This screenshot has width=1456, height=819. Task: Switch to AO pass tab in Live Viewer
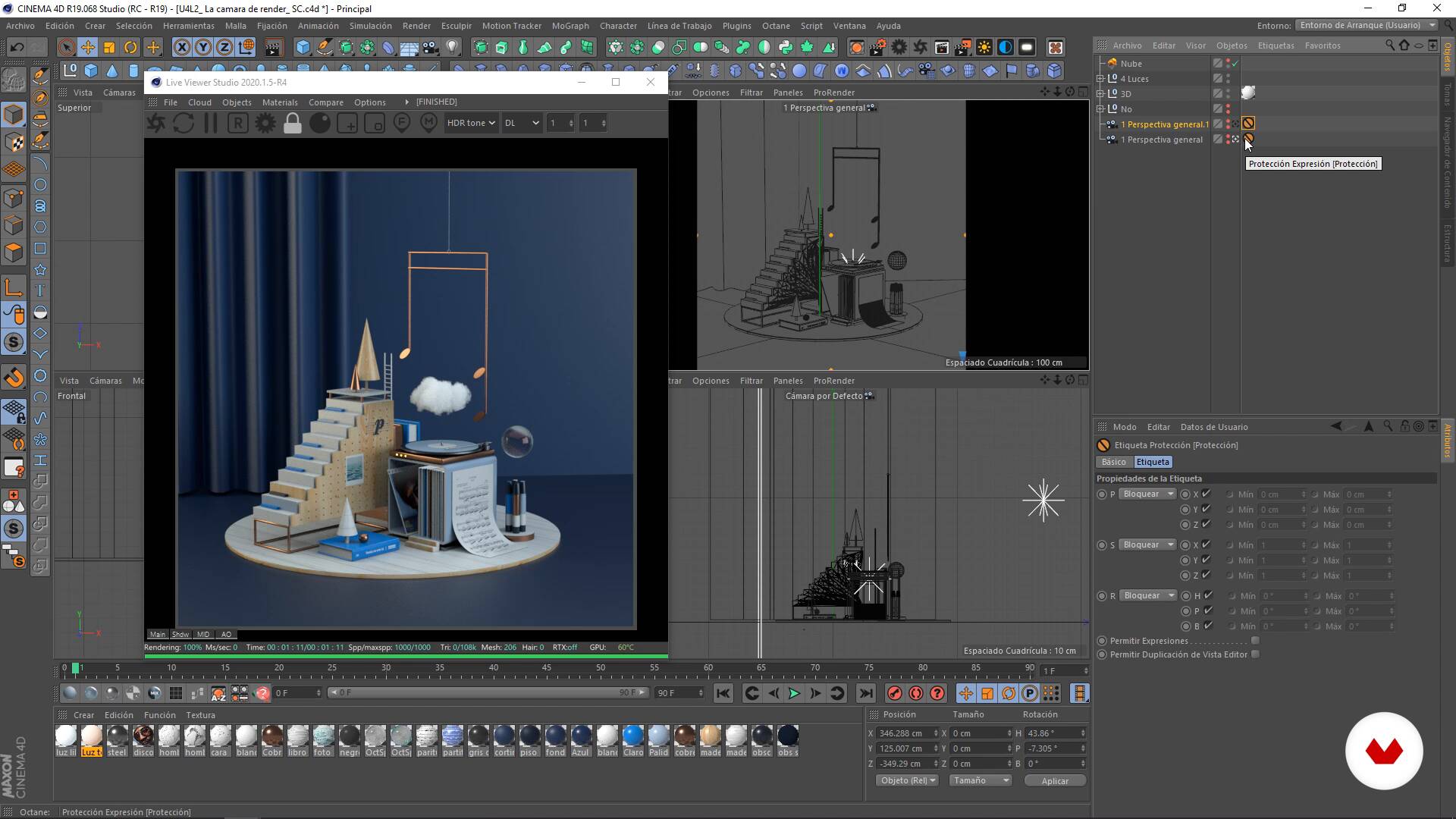click(226, 635)
